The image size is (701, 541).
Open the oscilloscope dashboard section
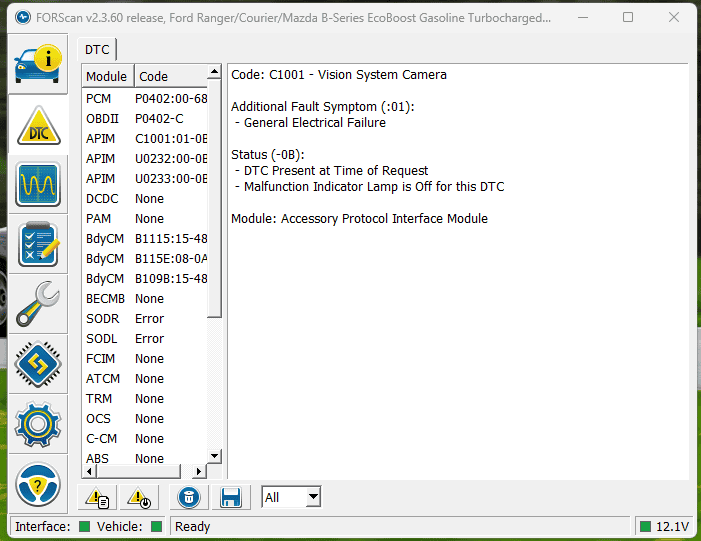tap(38, 184)
